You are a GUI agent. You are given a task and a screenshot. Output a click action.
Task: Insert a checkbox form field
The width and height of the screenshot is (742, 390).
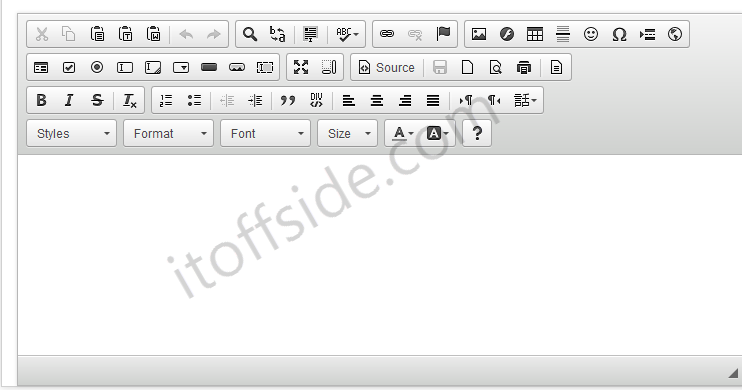(69, 68)
